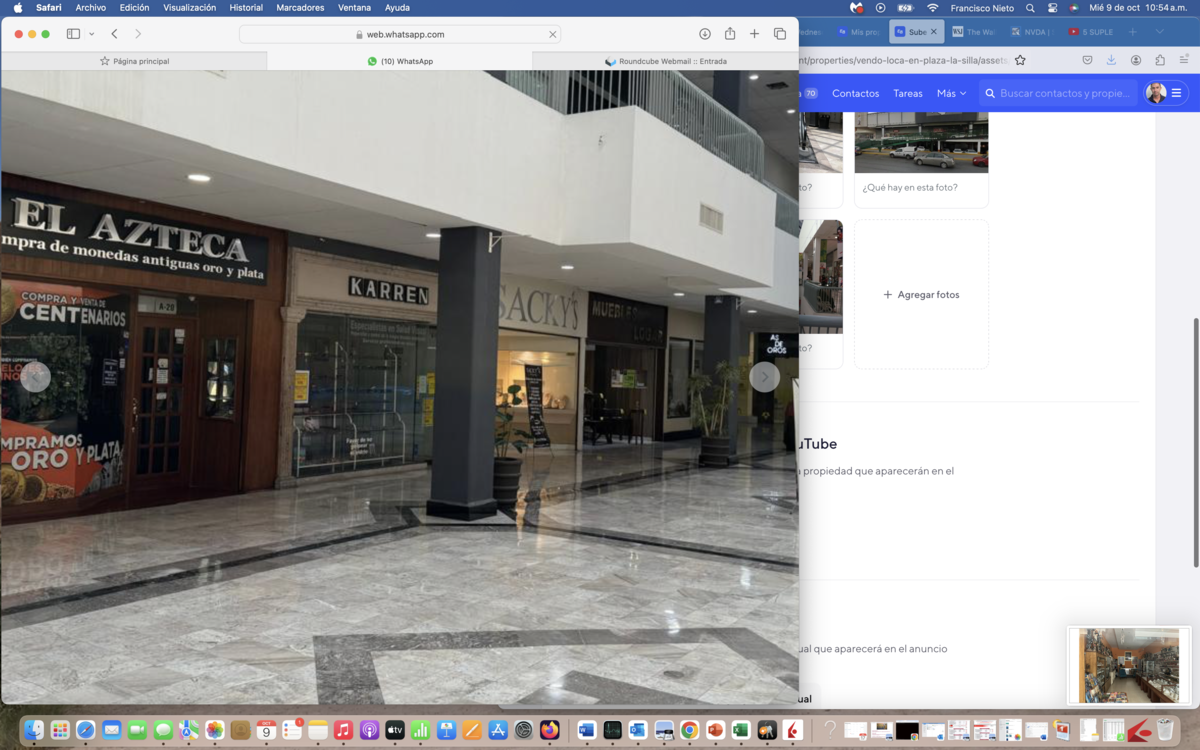This screenshot has height=750, width=1200.
Task: Open Tareas in the CRM navbar
Action: tap(908, 93)
